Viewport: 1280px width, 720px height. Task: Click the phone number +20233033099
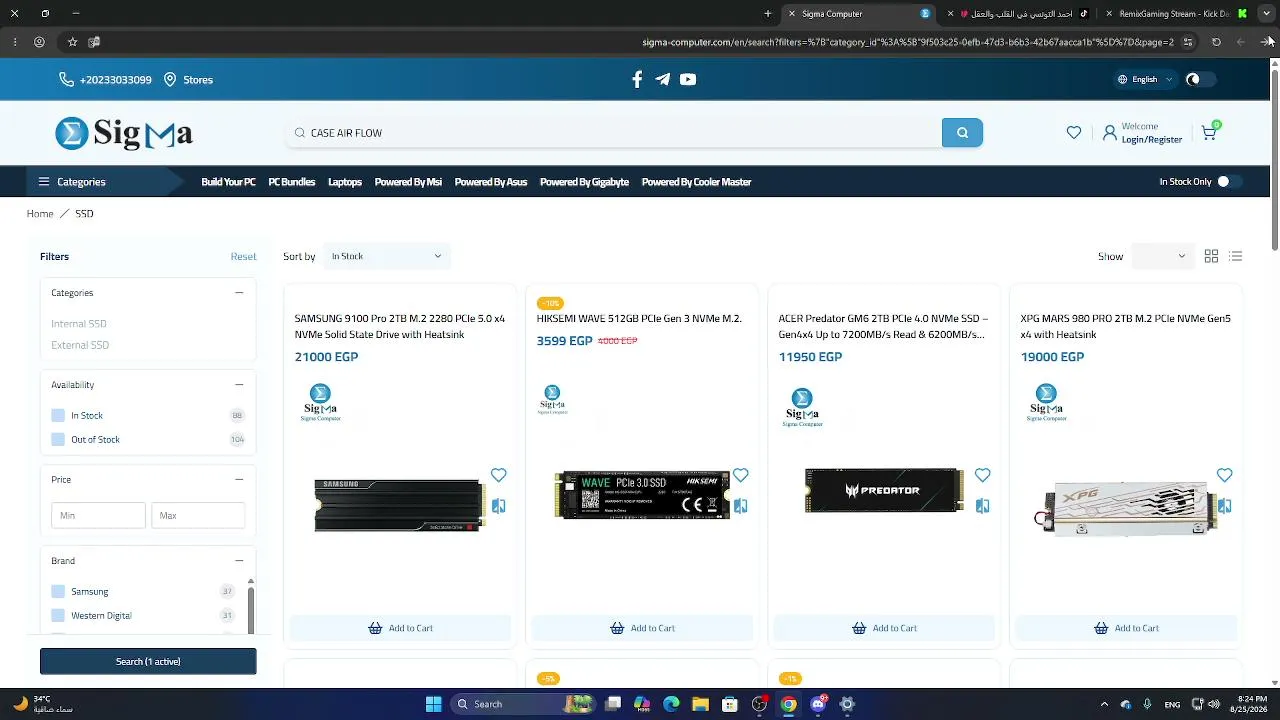pyautogui.click(x=115, y=80)
